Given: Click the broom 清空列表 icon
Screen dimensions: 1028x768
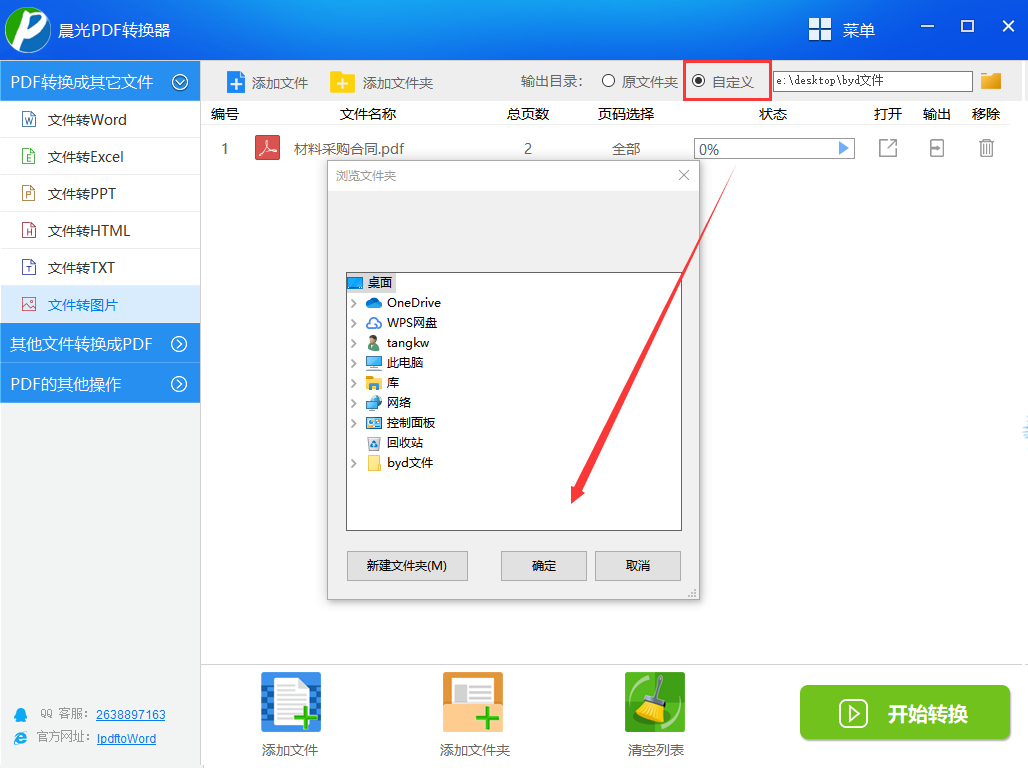Looking at the screenshot, I should (654, 702).
